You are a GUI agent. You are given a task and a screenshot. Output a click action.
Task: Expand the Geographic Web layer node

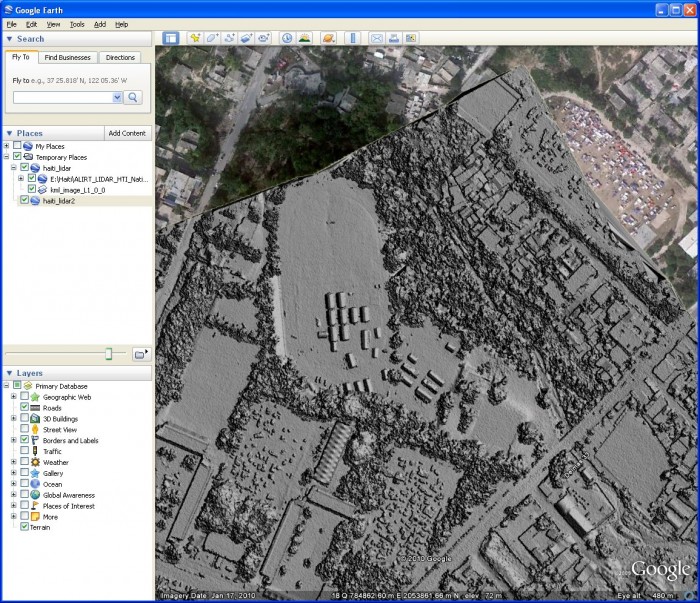pyautogui.click(x=14, y=396)
